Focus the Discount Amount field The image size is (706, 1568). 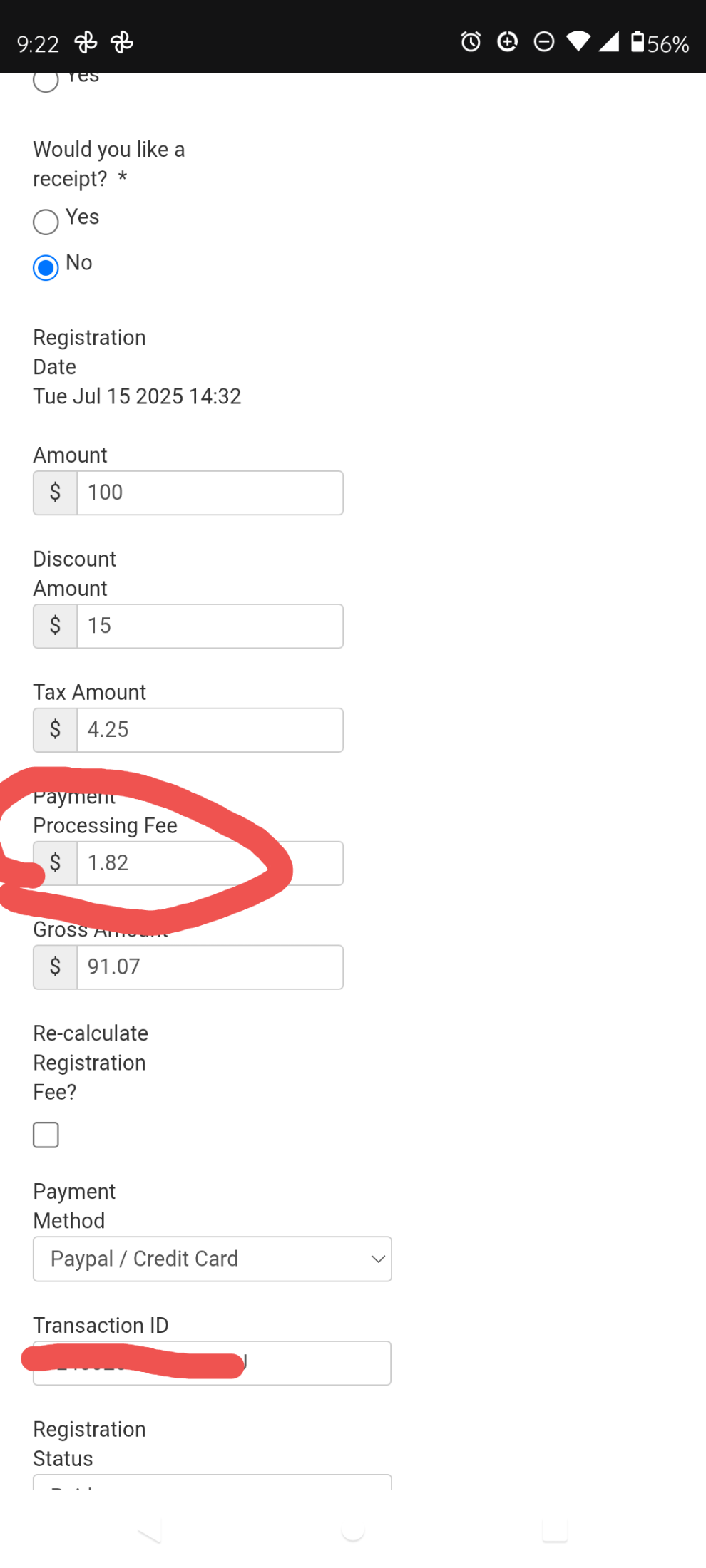(x=210, y=626)
